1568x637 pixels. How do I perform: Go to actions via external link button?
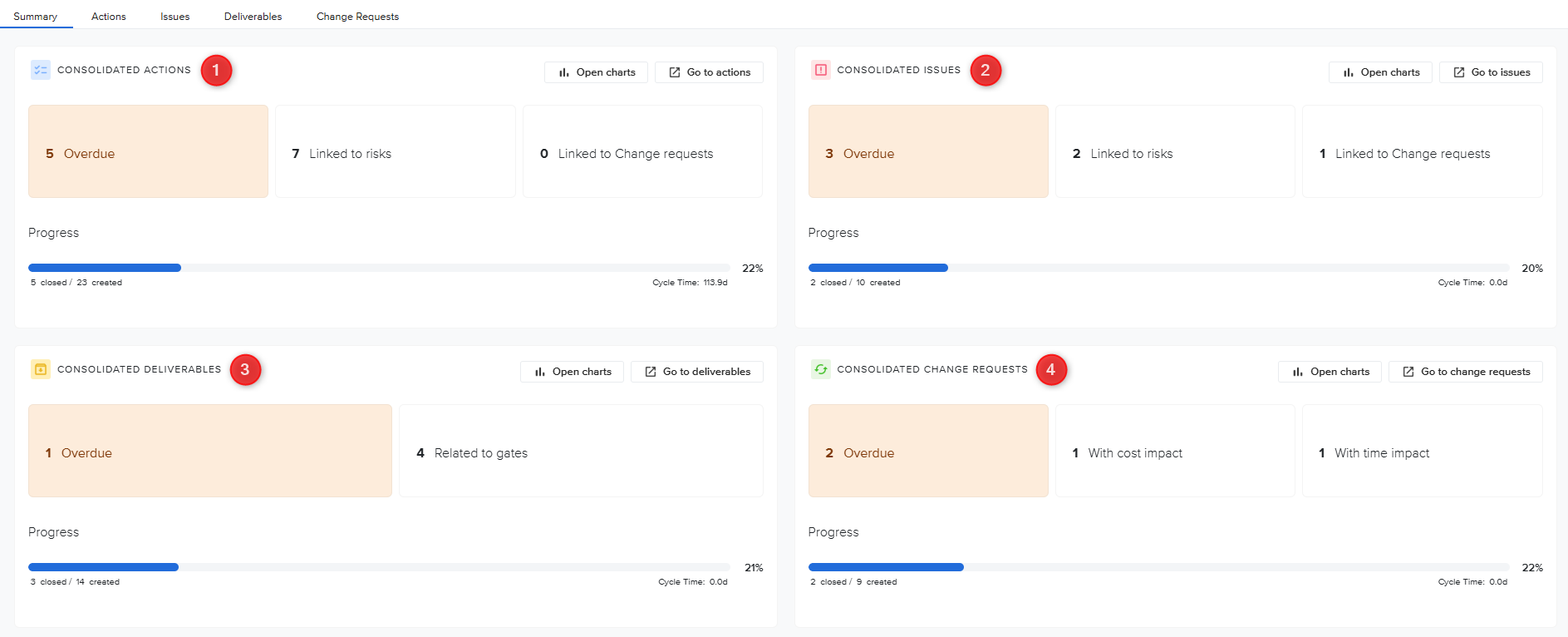709,72
